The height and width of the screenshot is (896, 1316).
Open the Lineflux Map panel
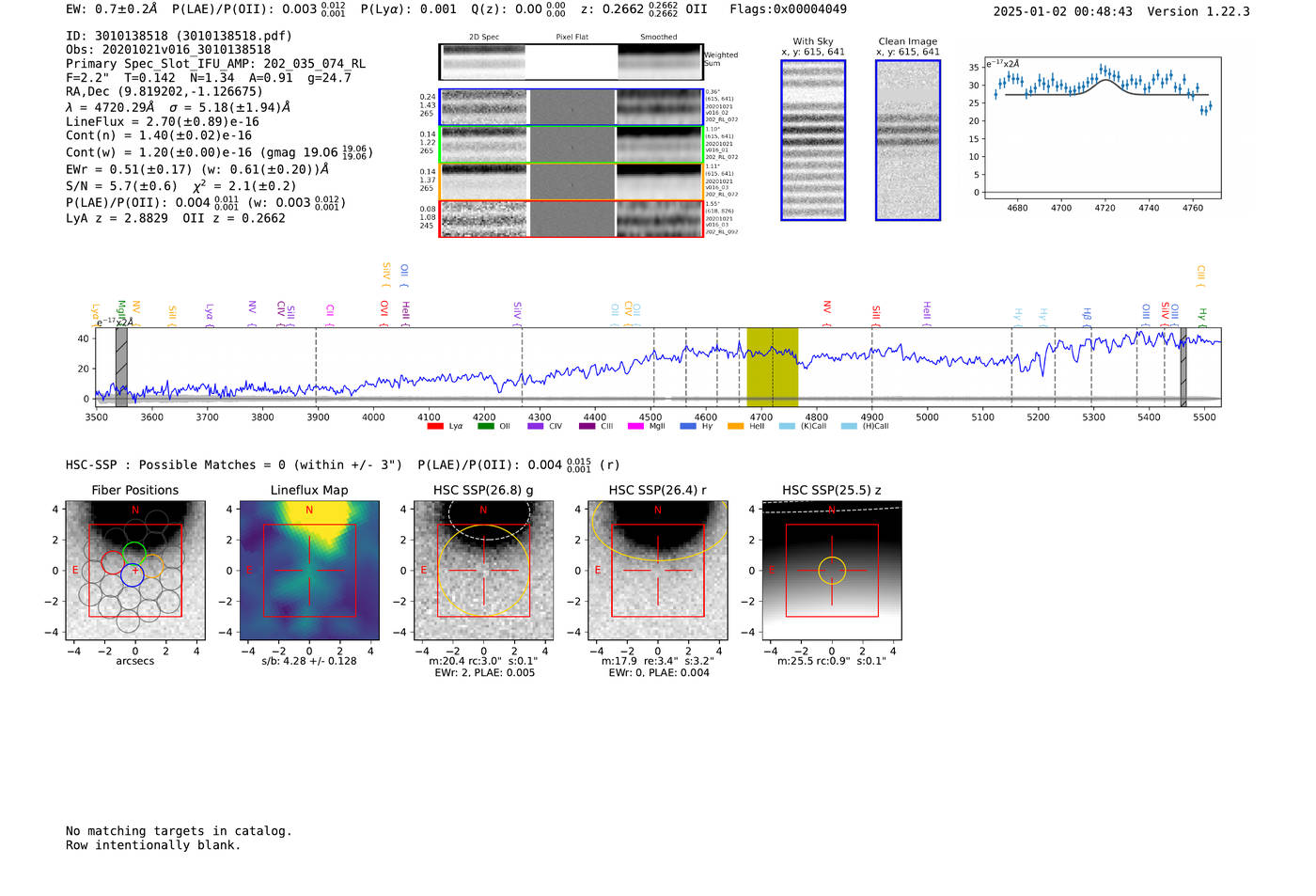pos(309,571)
